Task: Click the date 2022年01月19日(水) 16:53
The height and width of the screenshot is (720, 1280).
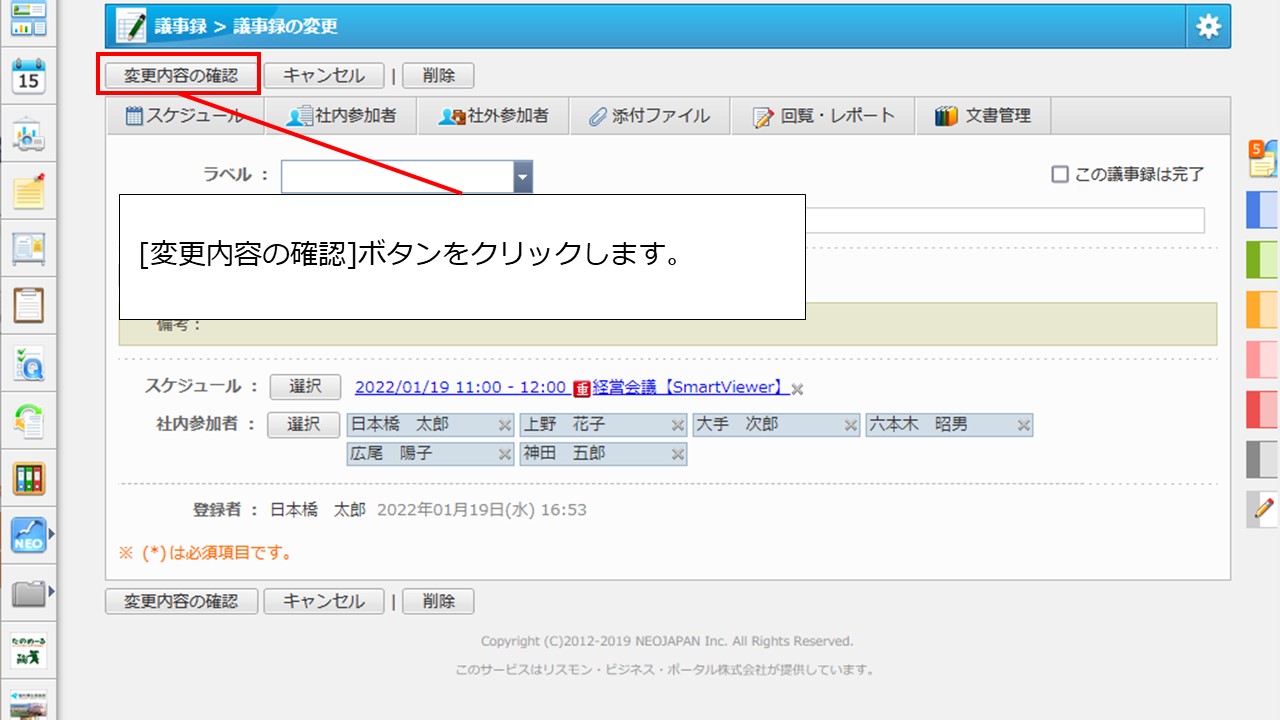Action: 482,510
